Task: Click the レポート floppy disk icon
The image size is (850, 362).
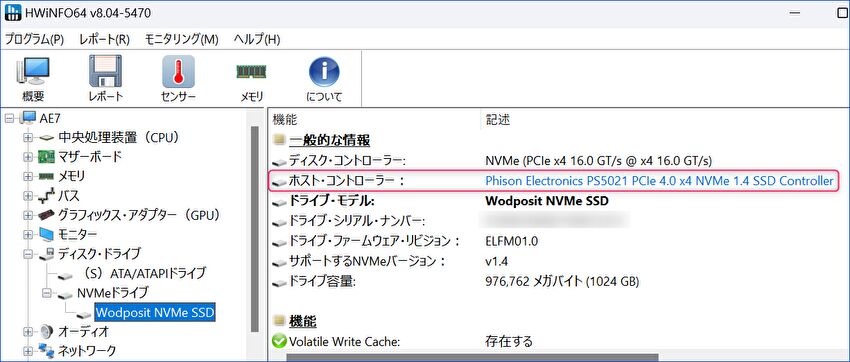Action: (x=105, y=72)
